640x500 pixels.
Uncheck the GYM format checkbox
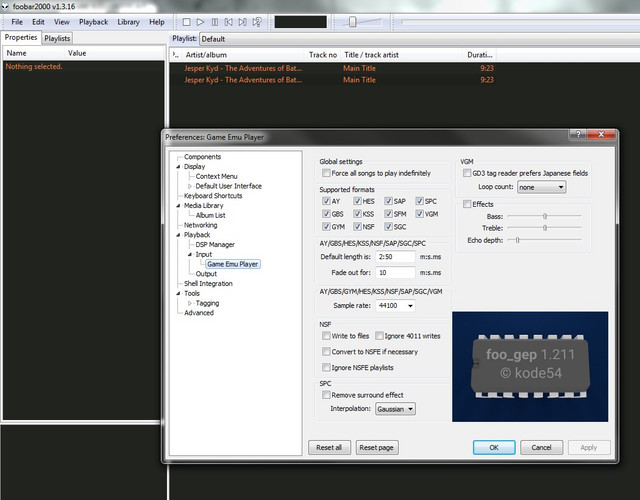click(x=326, y=227)
